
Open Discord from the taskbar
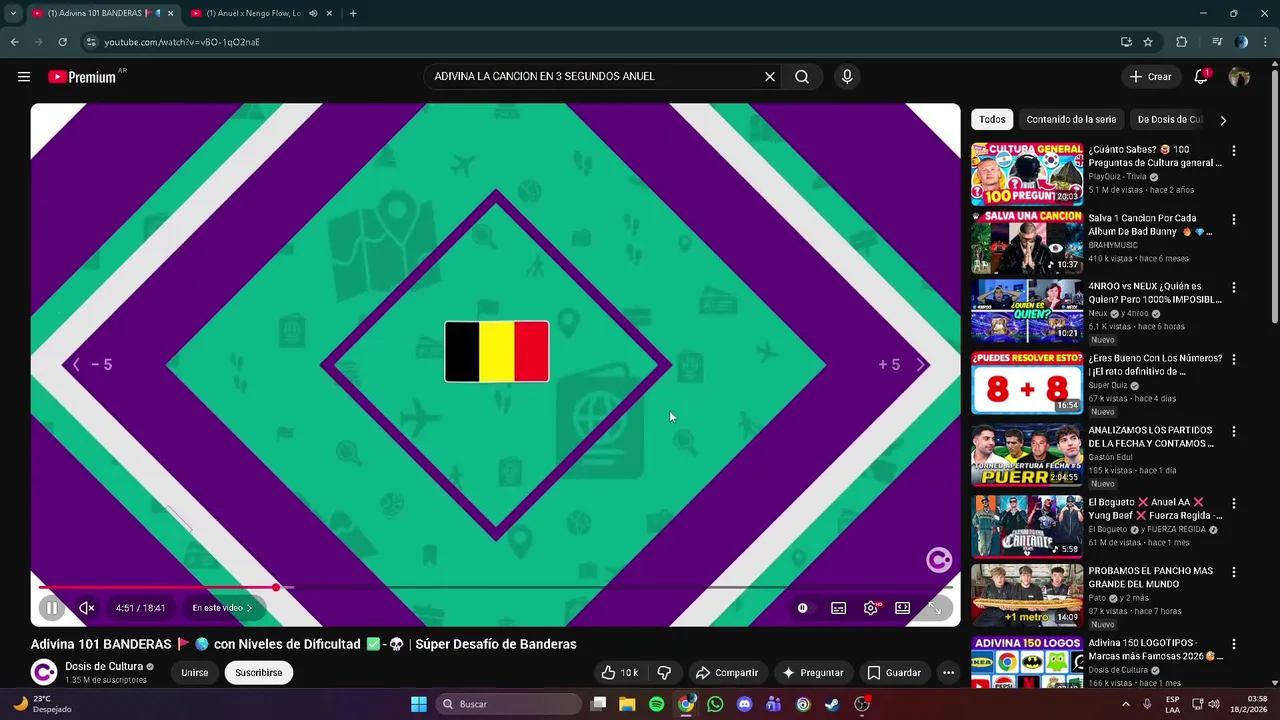click(744, 704)
